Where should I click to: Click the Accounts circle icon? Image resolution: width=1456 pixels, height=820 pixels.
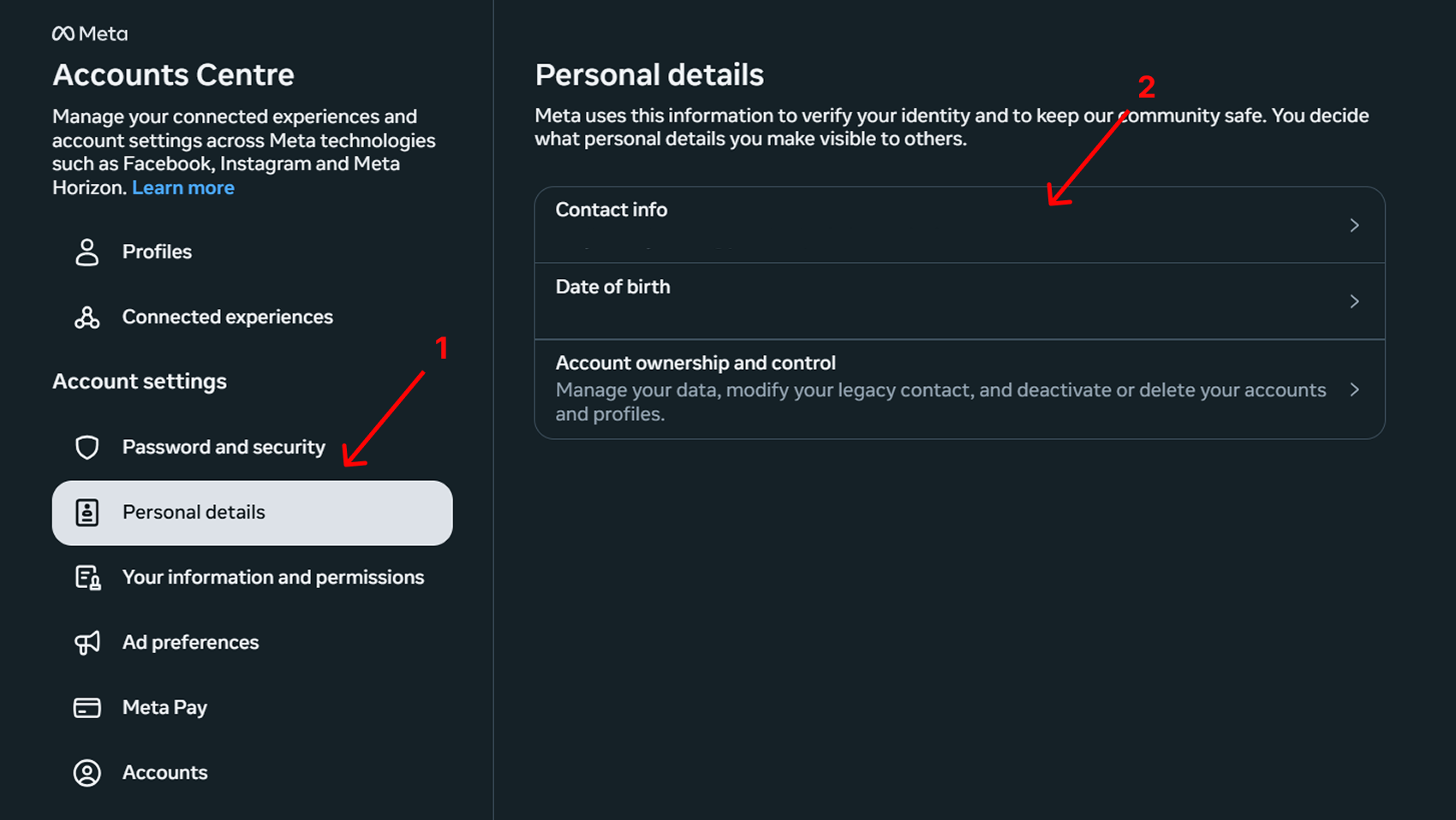(87, 772)
